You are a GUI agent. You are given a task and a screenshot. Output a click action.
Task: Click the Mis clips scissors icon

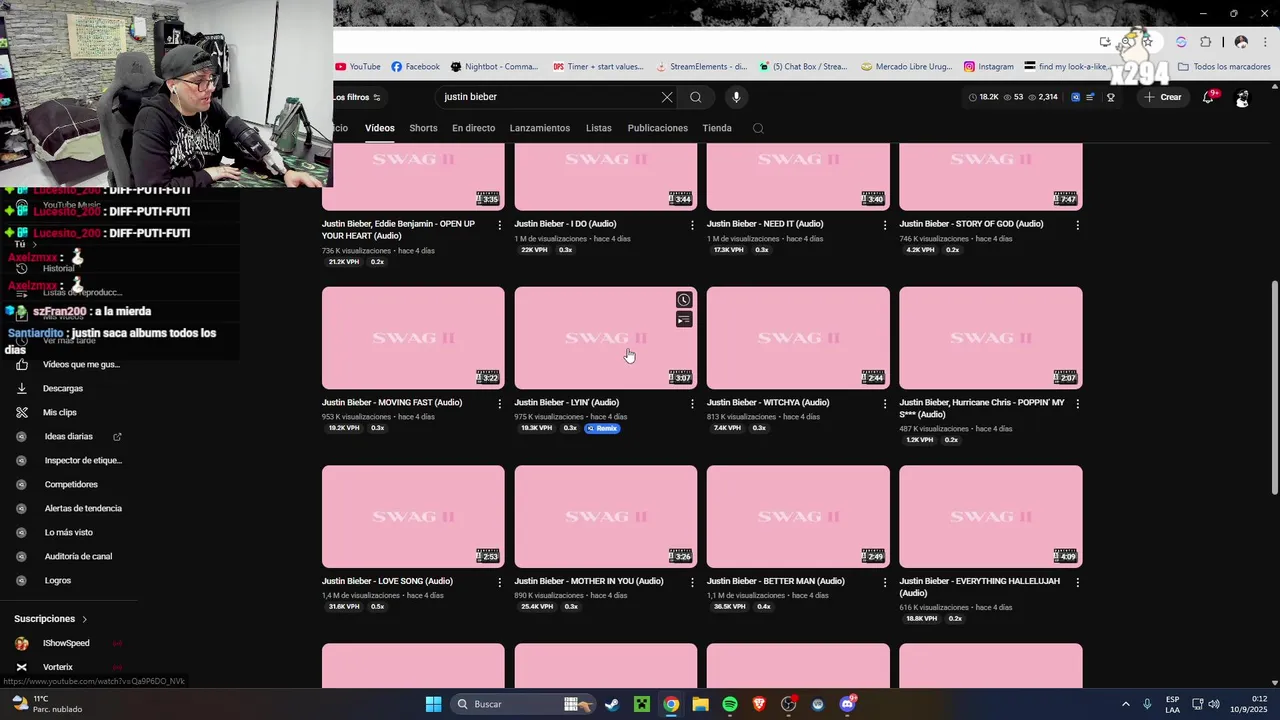[22, 412]
